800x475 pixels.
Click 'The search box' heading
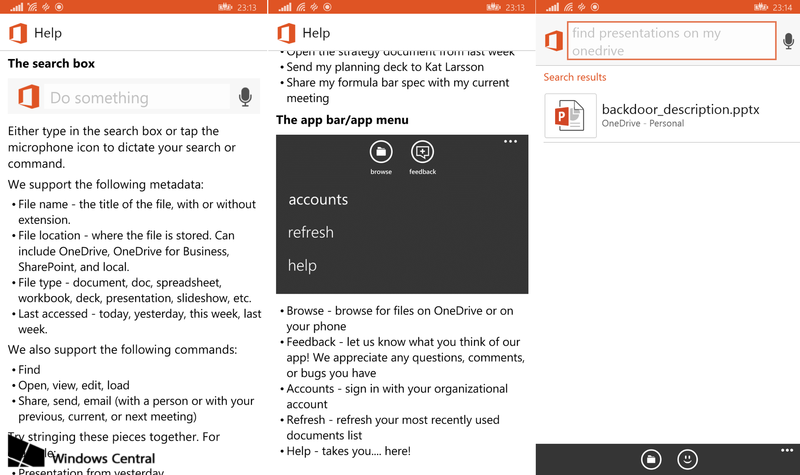click(51, 64)
